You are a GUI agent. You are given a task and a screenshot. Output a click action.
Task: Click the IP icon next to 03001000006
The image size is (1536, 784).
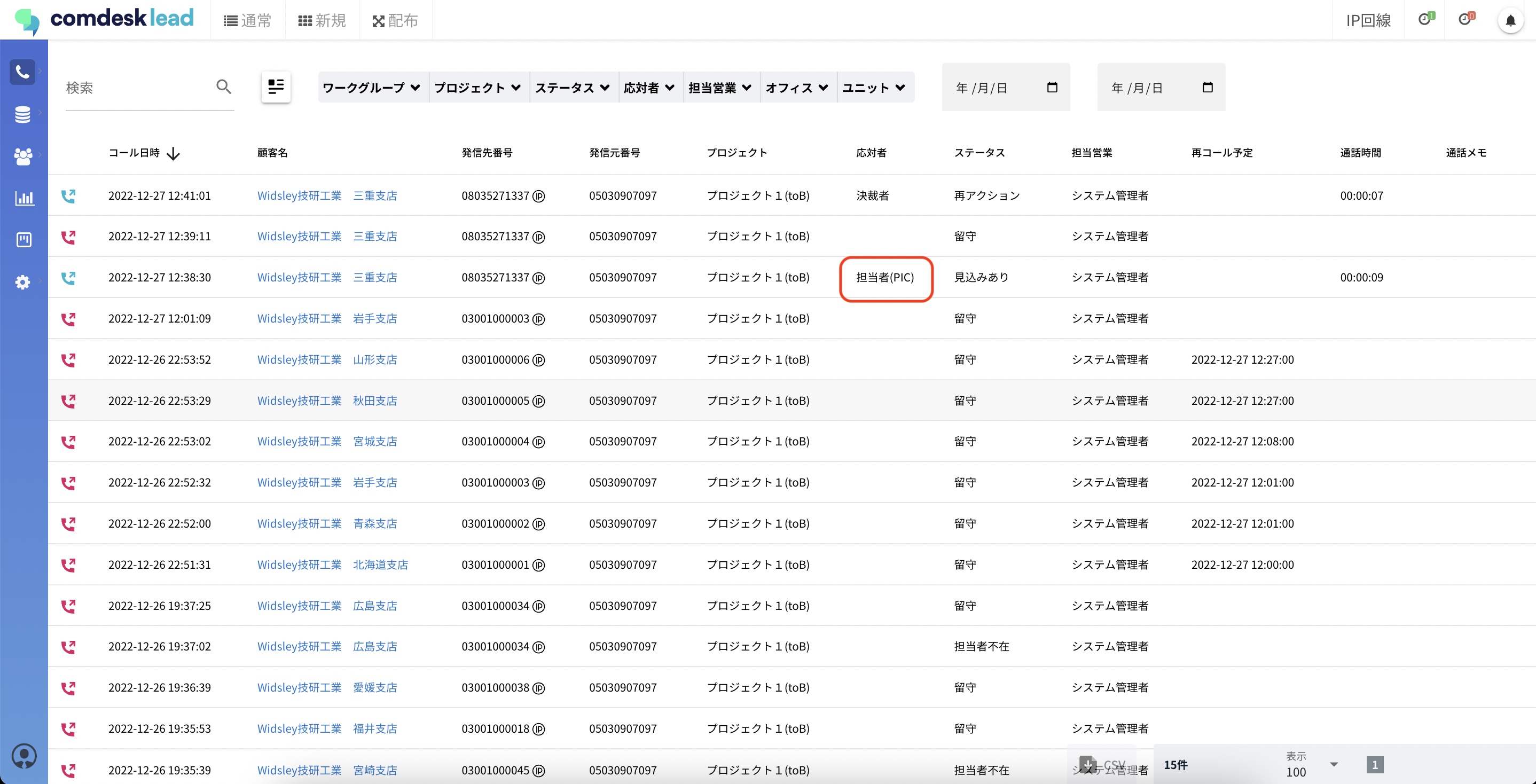tap(538, 360)
